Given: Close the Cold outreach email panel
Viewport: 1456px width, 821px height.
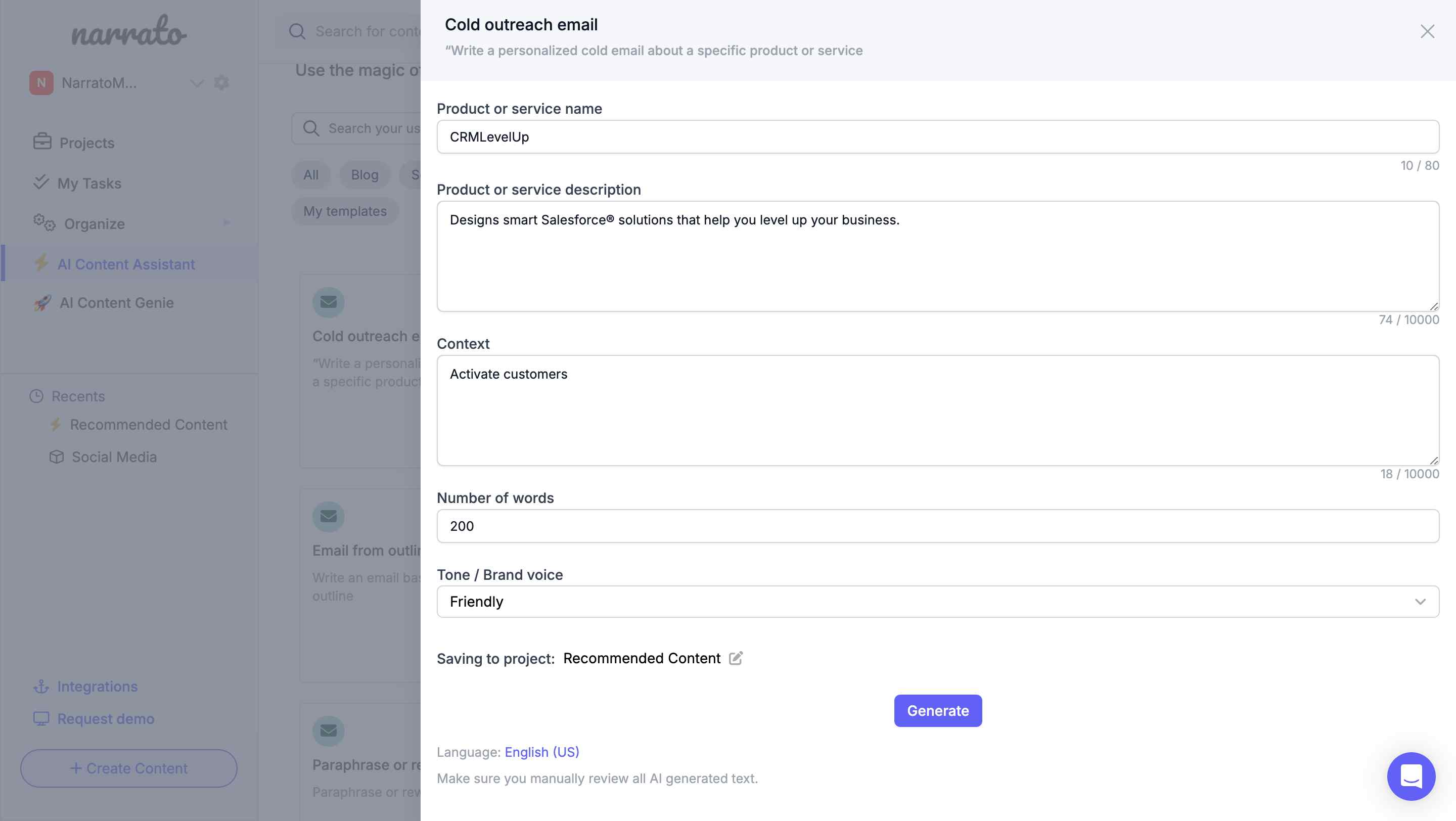Looking at the screenshot, I should click(1427, 32).
